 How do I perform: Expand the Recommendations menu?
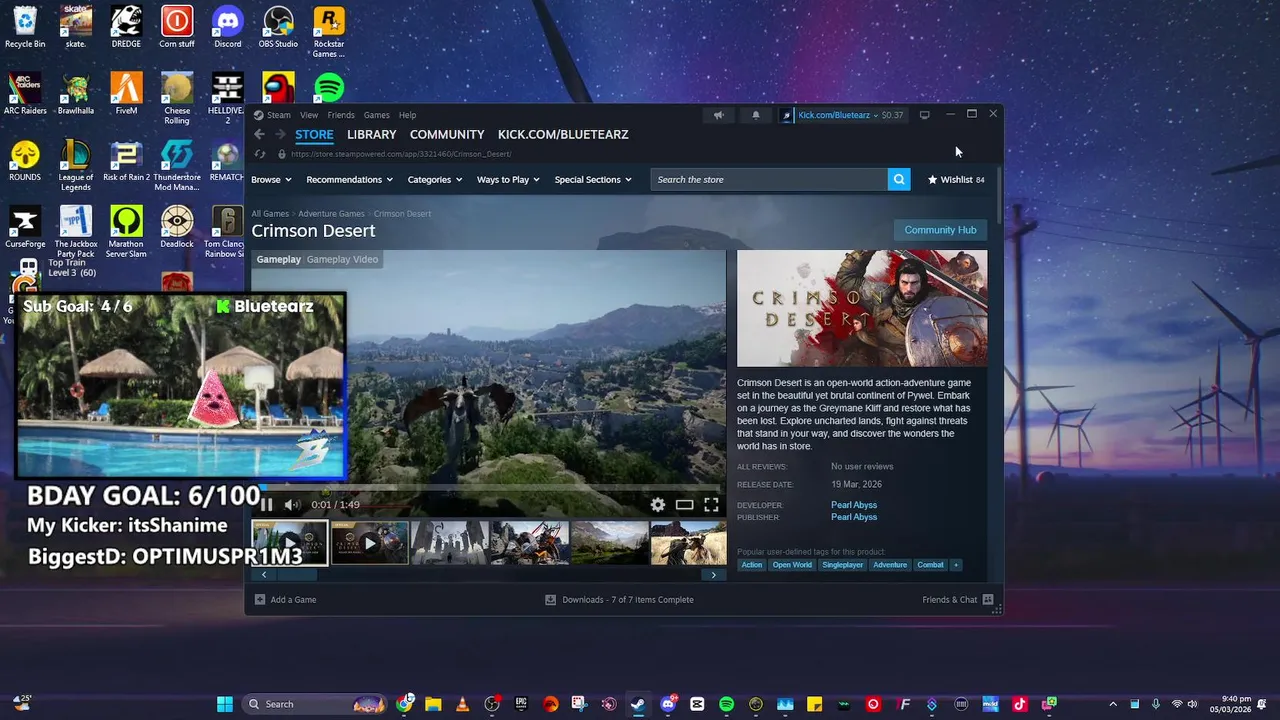[350, 180]
